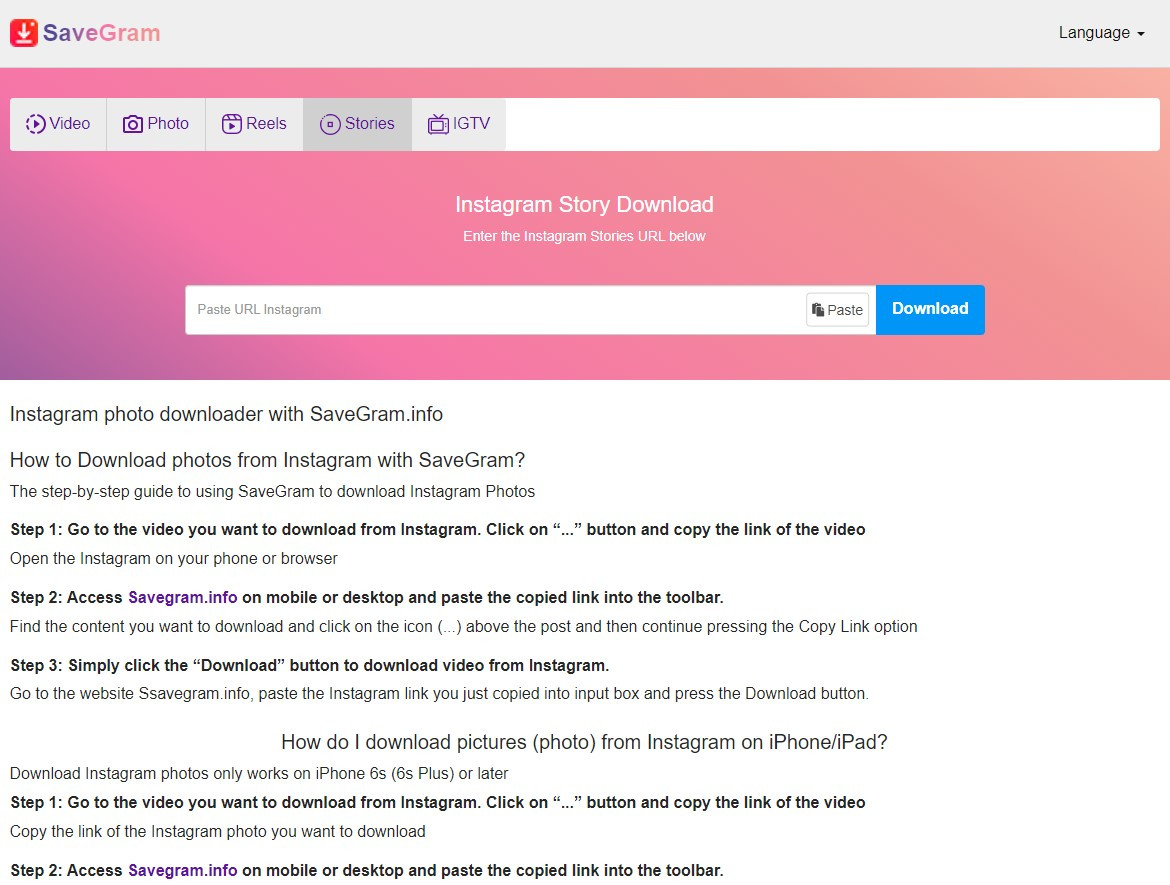Open the Reels tab
This screenshot has height=885, width=1170.
point(266,124)
